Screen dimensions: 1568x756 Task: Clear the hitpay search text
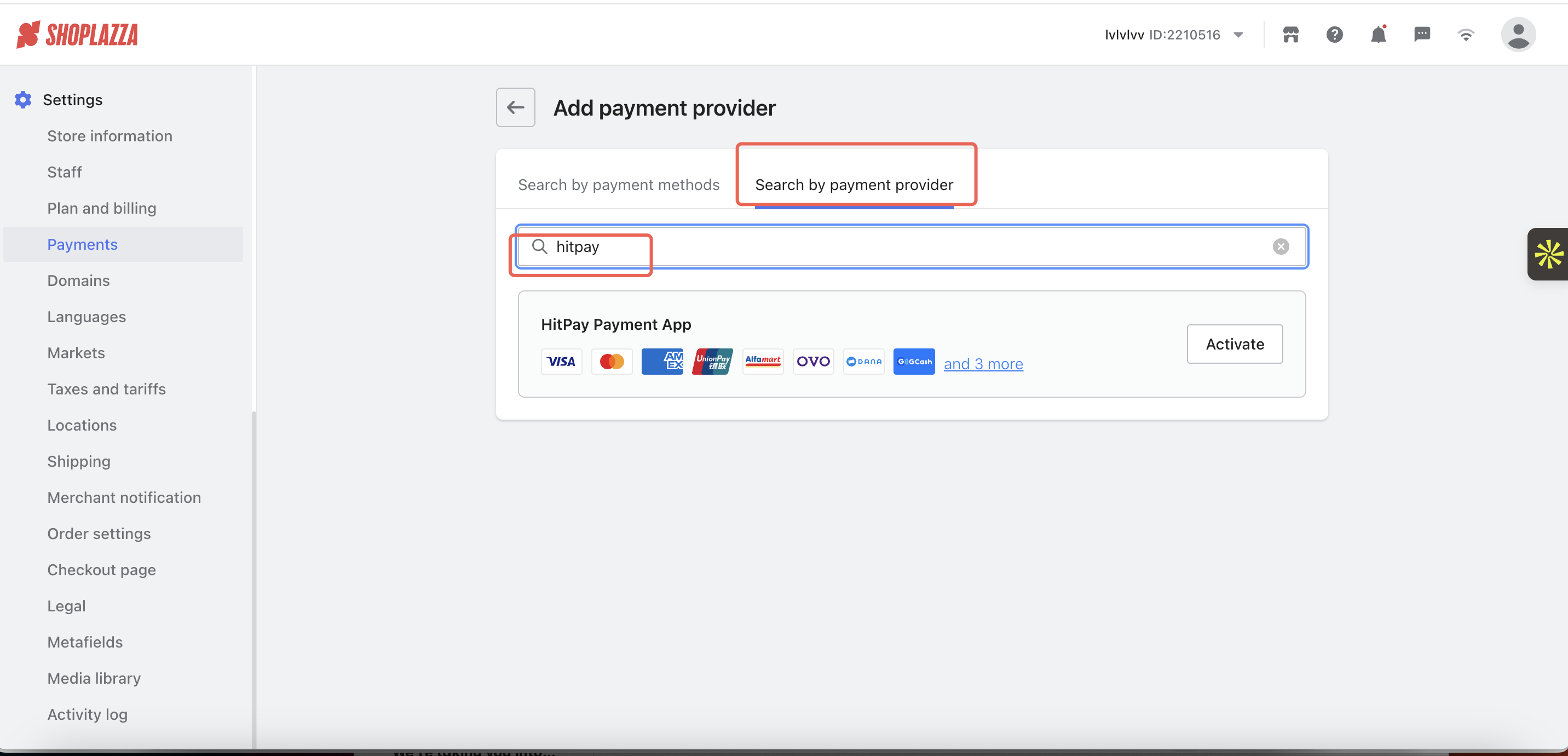coord(1281,247)
